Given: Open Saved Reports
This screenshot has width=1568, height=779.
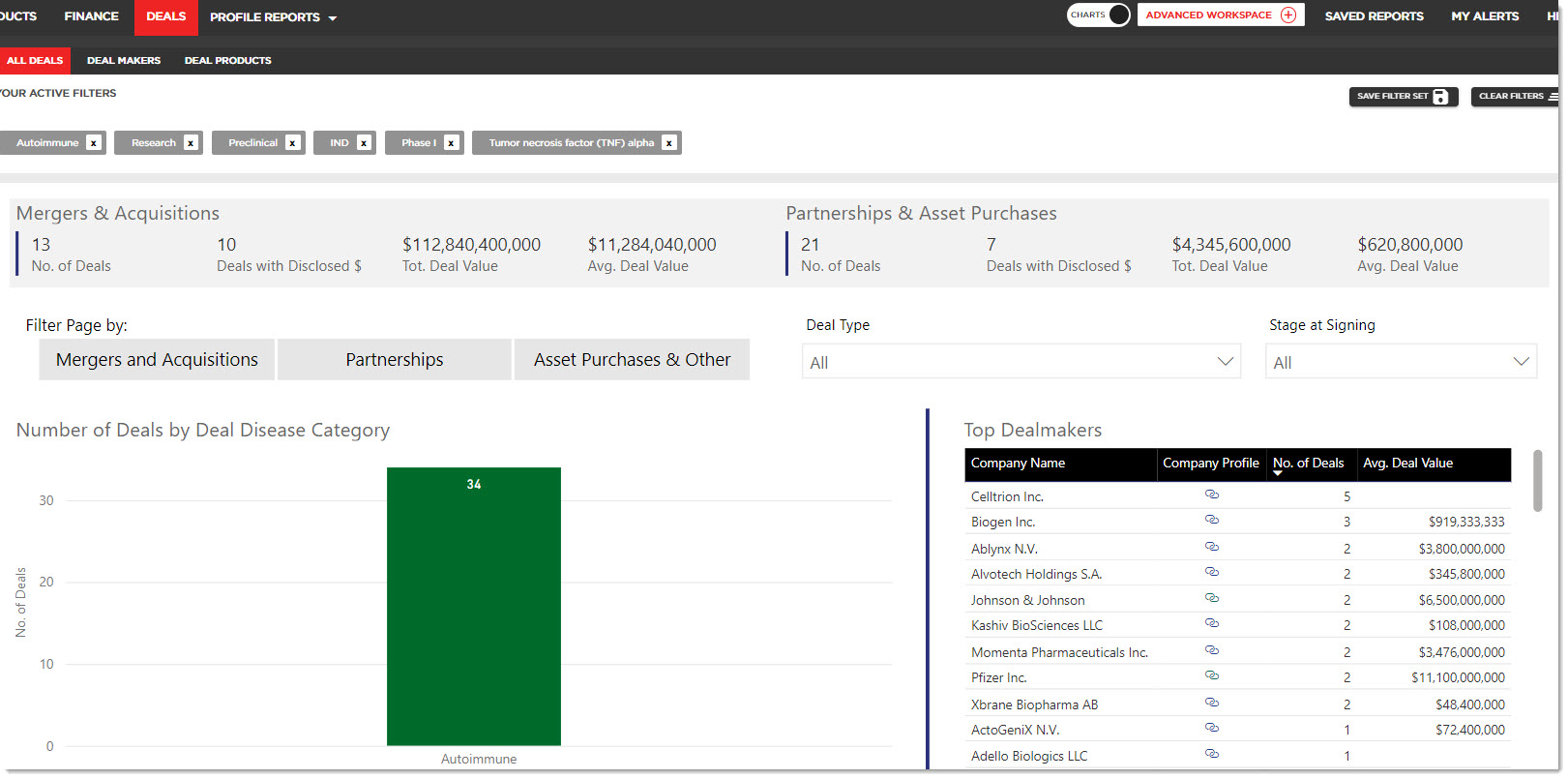Looking at the screenshot, I should (1374, 16).
